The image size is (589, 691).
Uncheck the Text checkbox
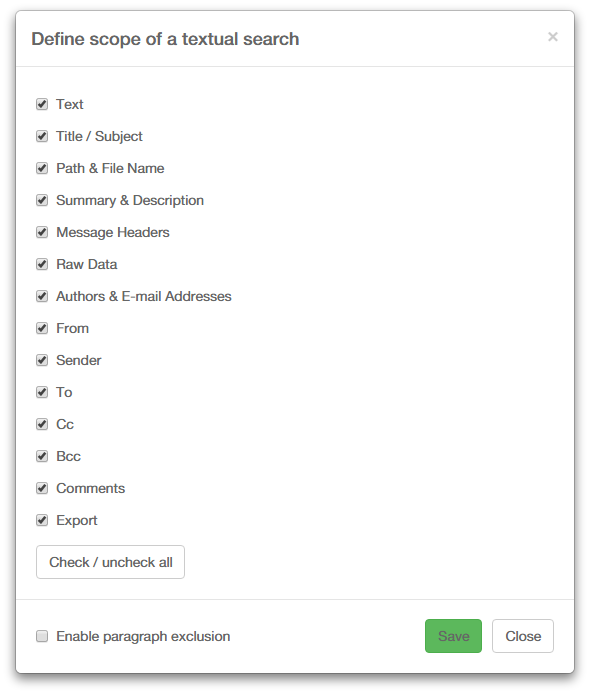(42, 104)
